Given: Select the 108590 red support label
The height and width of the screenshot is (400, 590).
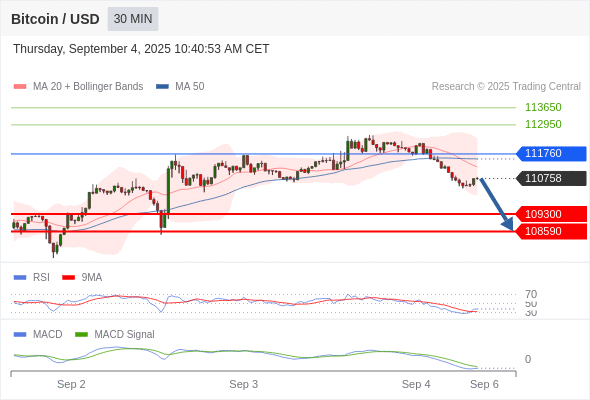Looking at the screenshot, I should click(551, 231).
